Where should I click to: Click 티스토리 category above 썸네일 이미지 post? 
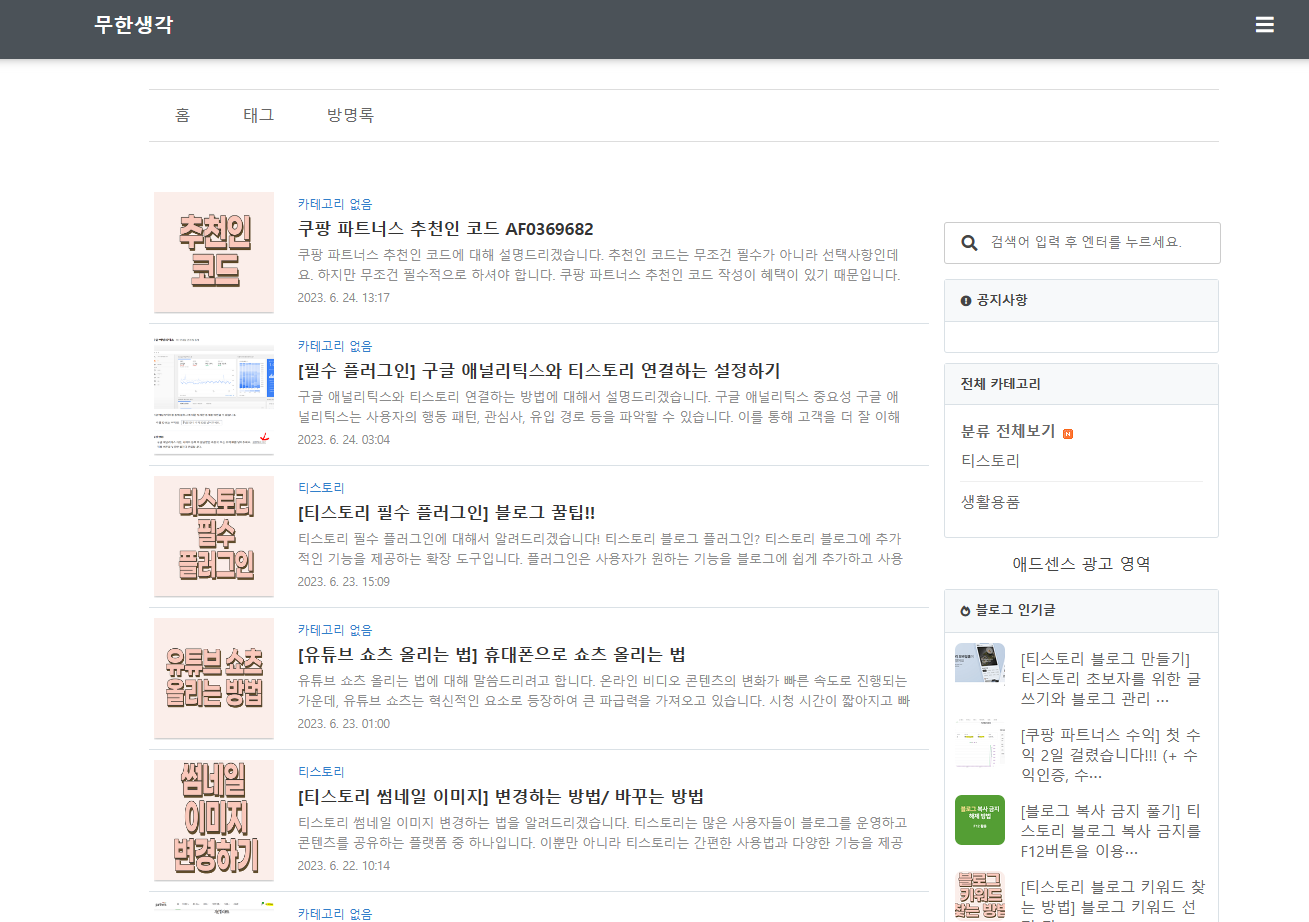click(x=321, y=772)
